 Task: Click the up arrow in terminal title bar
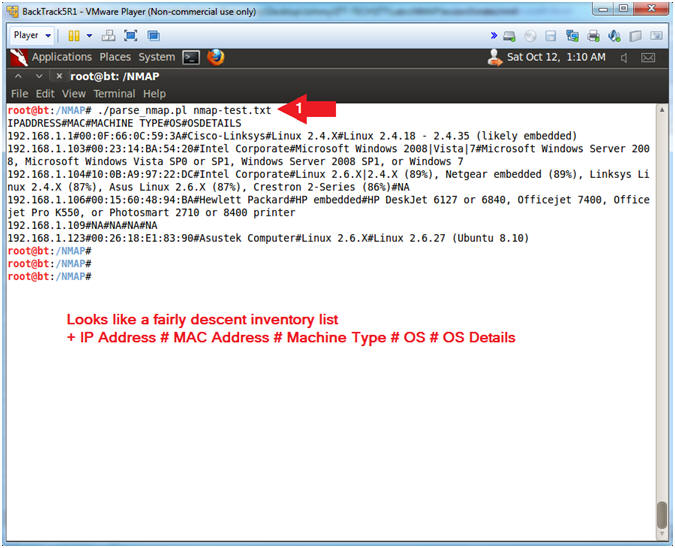click(x=18, y=76)
